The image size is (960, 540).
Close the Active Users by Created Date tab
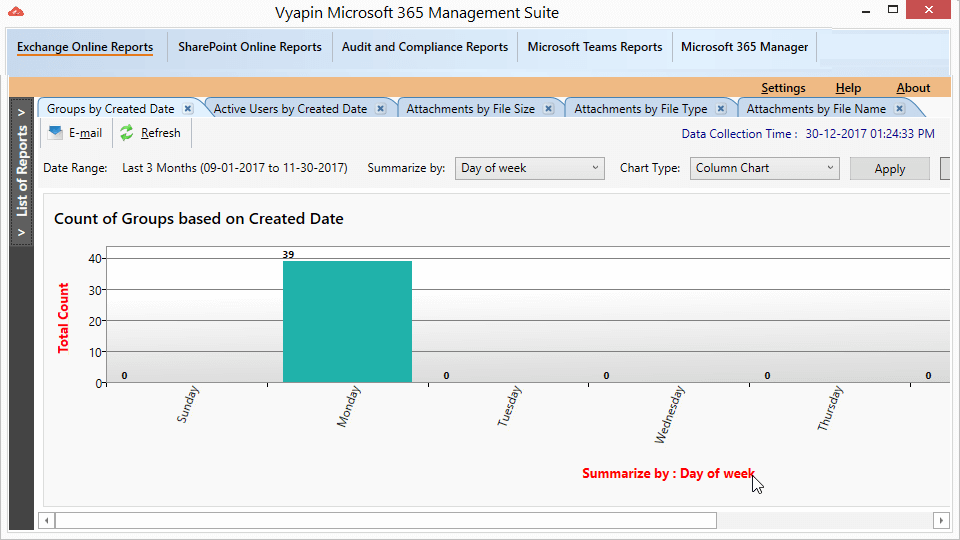point(381,108)
